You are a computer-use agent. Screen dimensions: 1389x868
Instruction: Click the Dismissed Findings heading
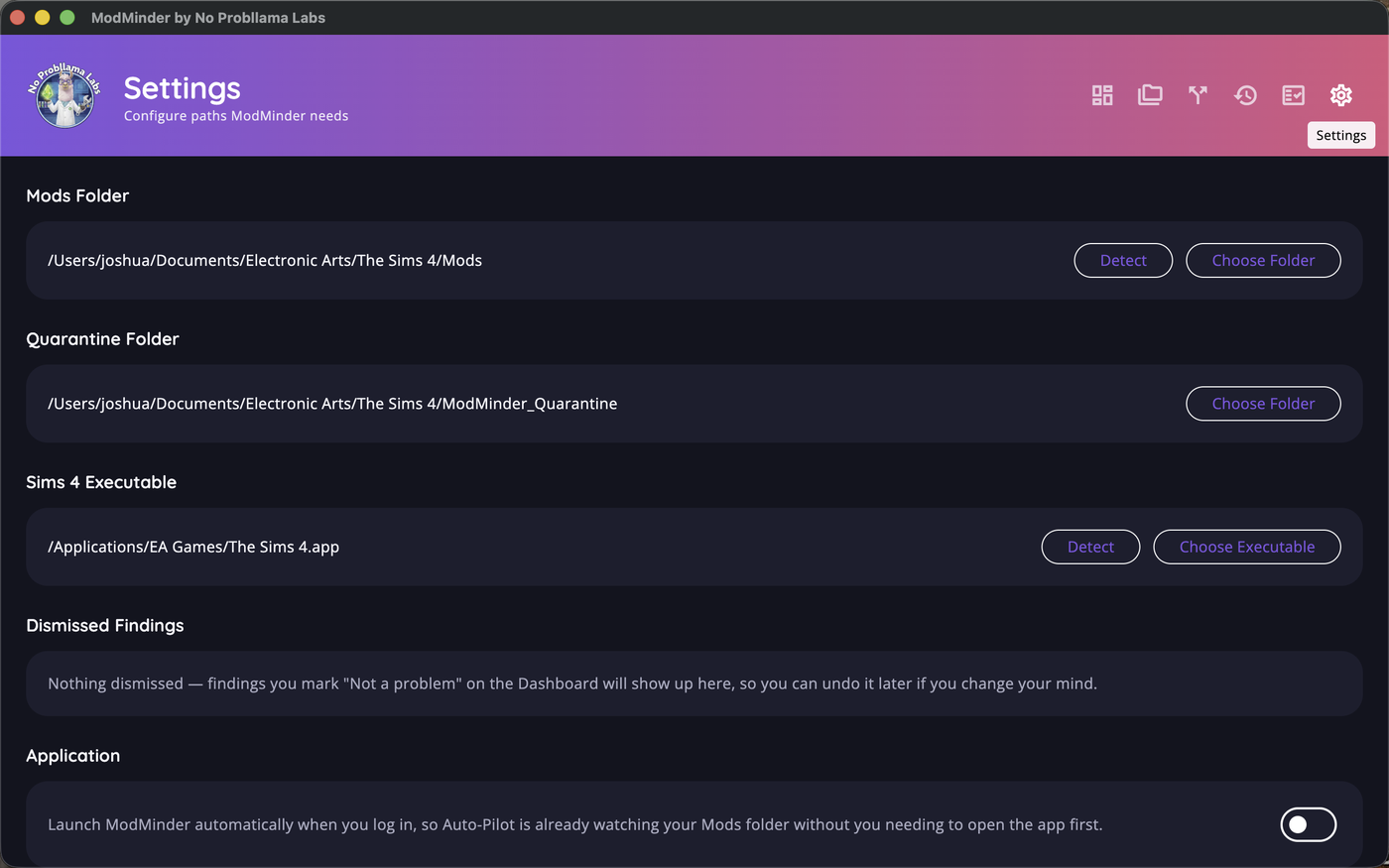tap(105, 625)
